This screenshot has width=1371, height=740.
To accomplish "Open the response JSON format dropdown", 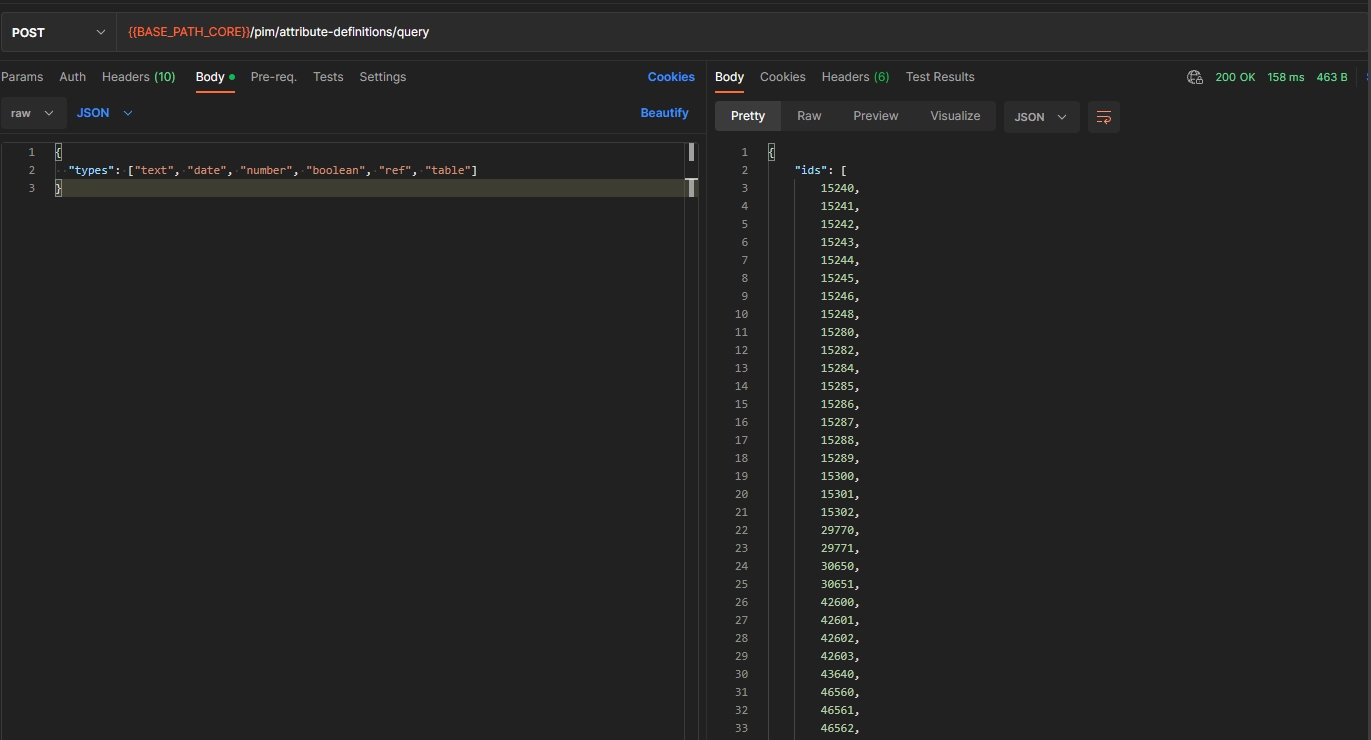I will tap(1041, 117).
